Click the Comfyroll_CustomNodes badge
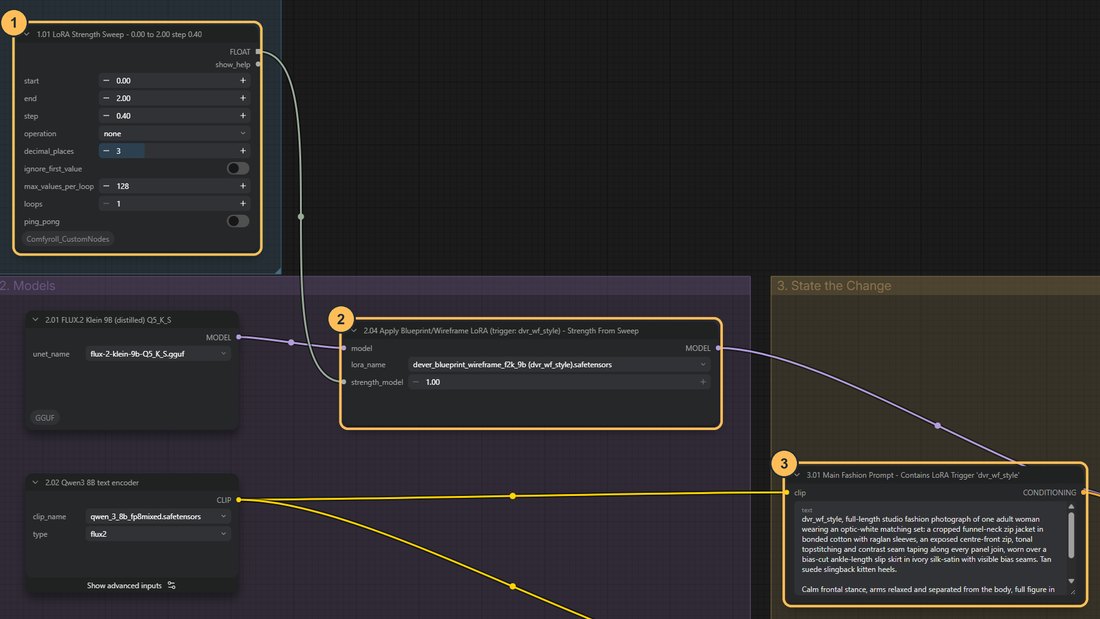 tap(67, 239)
